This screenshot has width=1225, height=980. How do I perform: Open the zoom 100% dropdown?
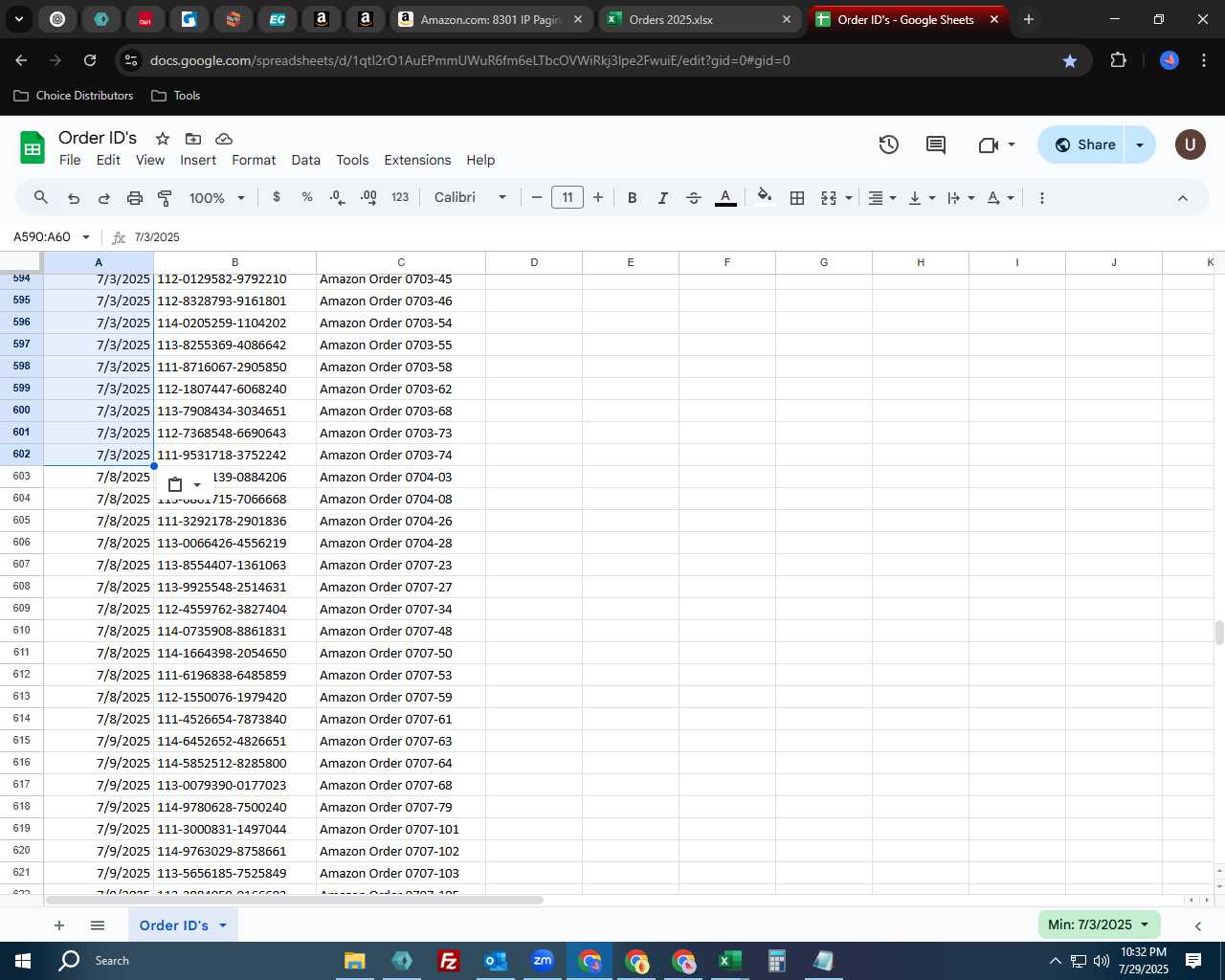[217, 197]
